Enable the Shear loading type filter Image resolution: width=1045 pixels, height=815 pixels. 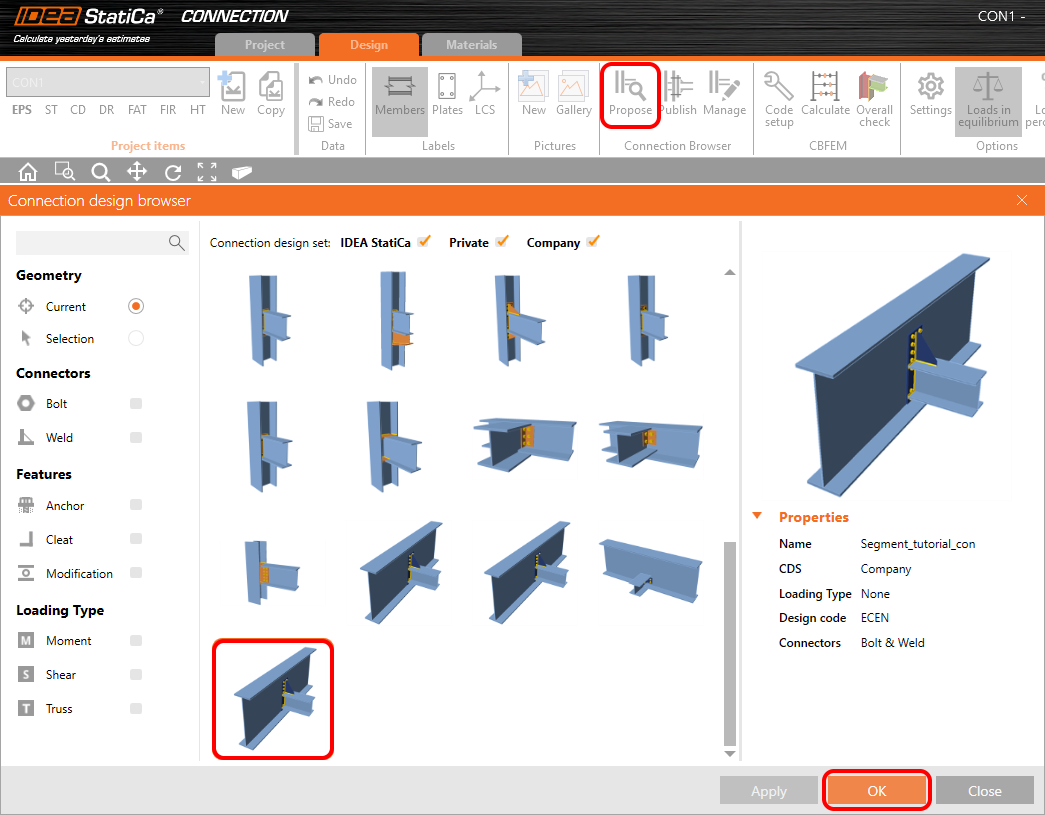136,675
